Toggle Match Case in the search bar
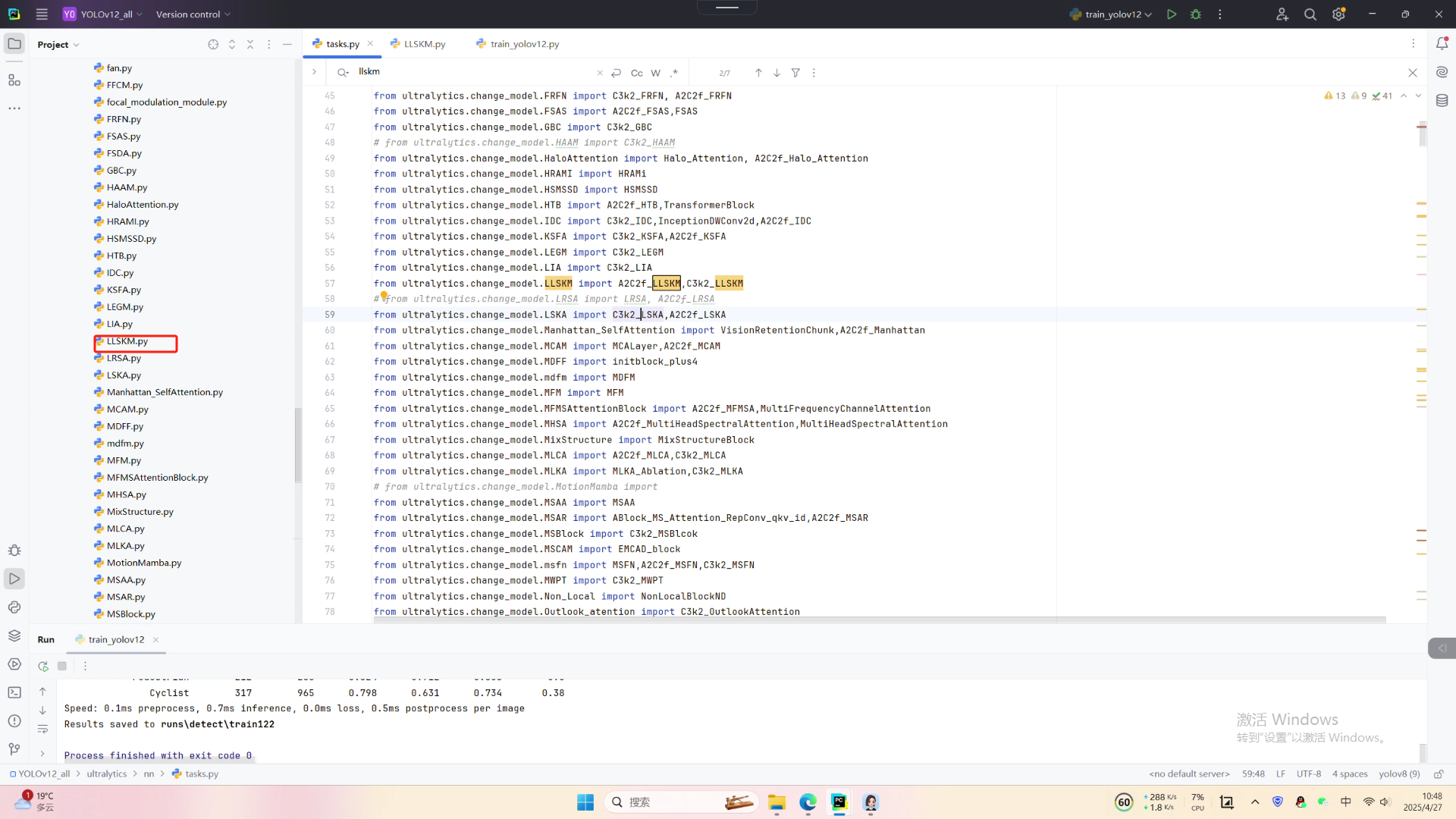Screen dimensions: 1456x819 [x=636, y=73]
